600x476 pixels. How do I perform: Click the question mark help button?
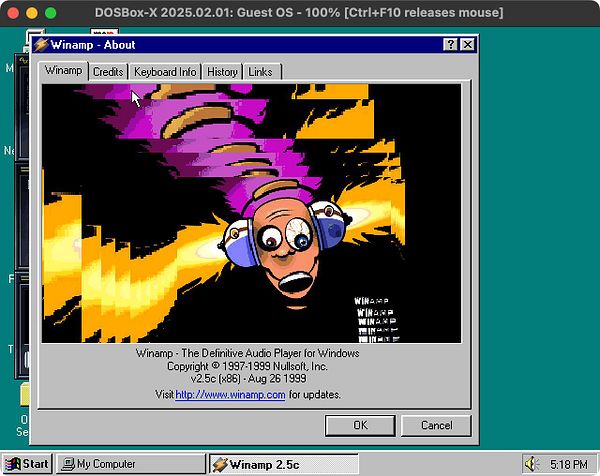(x=450, y=45)
